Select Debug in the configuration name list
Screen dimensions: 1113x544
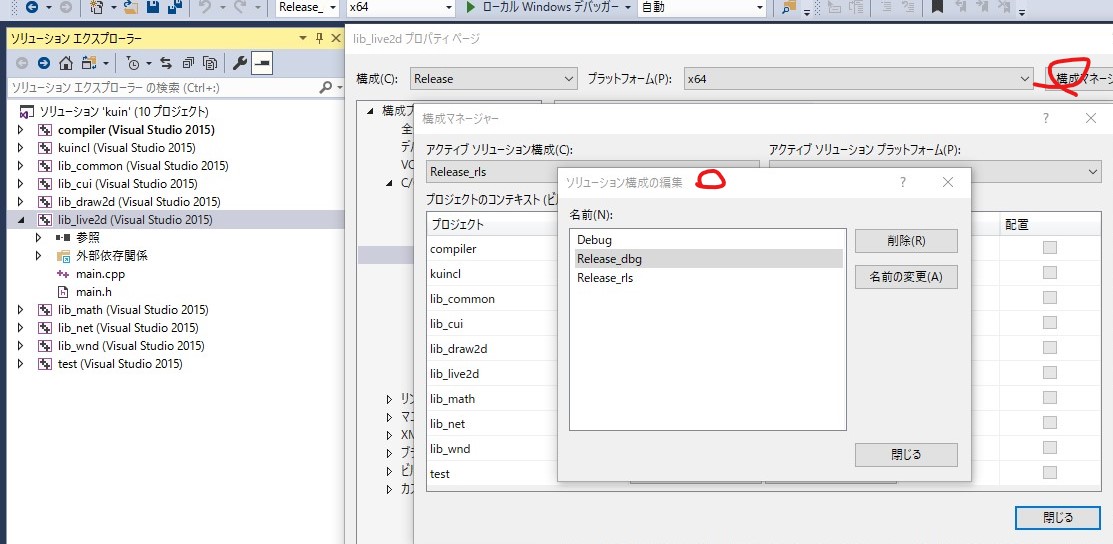click(594, 240)
